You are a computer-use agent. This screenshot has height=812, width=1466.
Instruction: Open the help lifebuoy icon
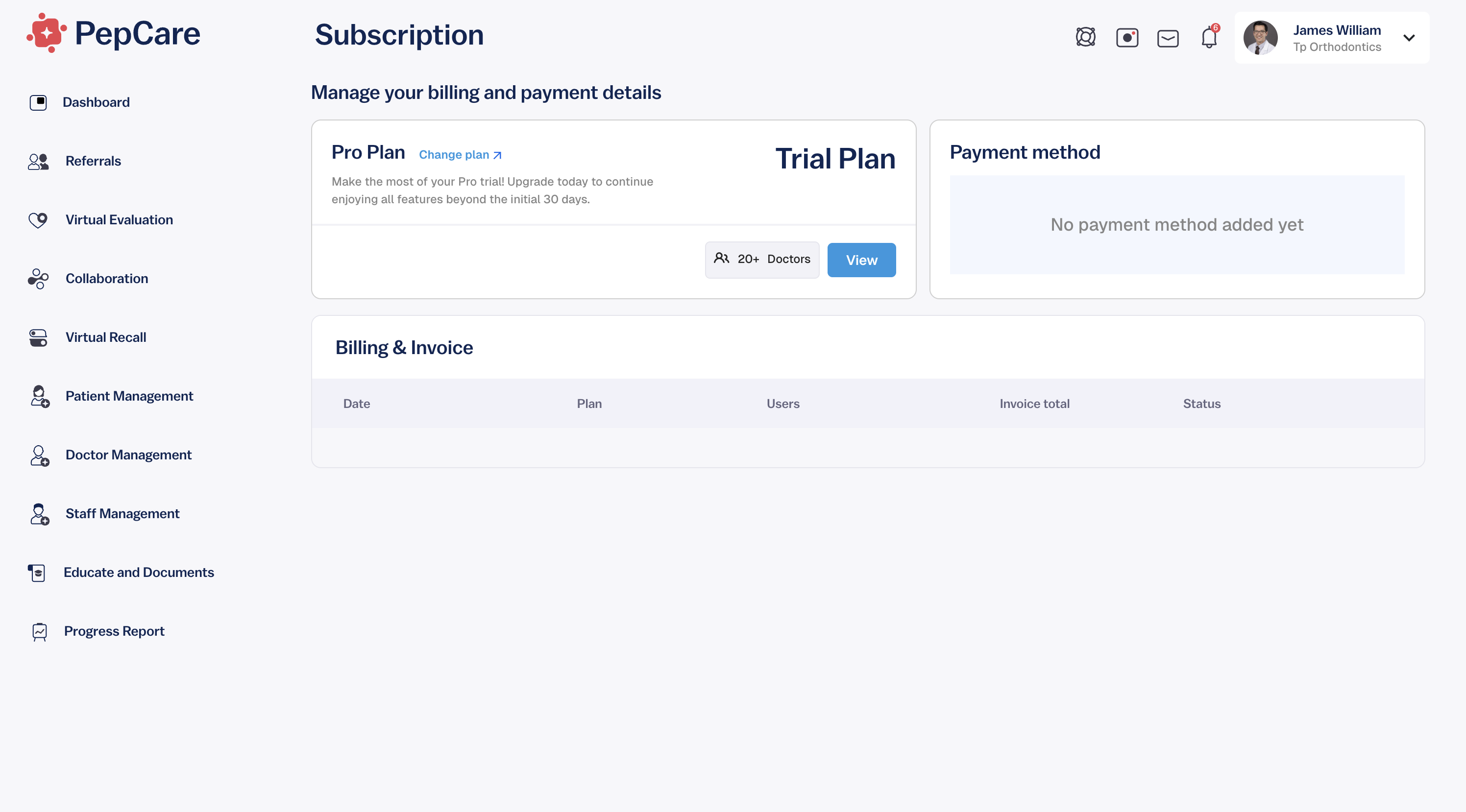(x=1085, y=37)
